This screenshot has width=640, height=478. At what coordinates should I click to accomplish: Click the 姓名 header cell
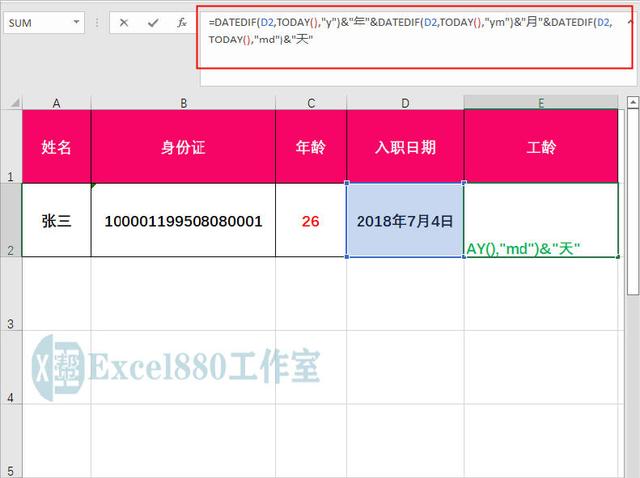(x=56, y=147)
